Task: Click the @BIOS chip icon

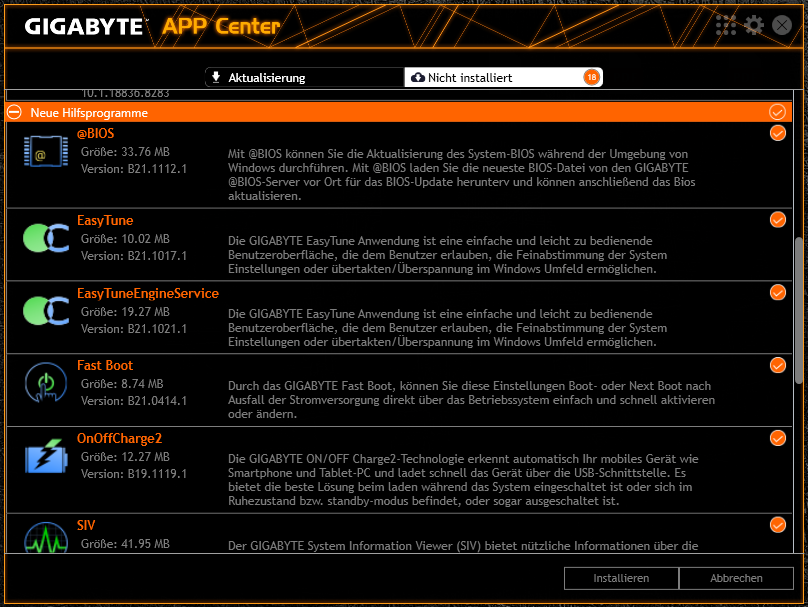Action: (x=46, y=151)
